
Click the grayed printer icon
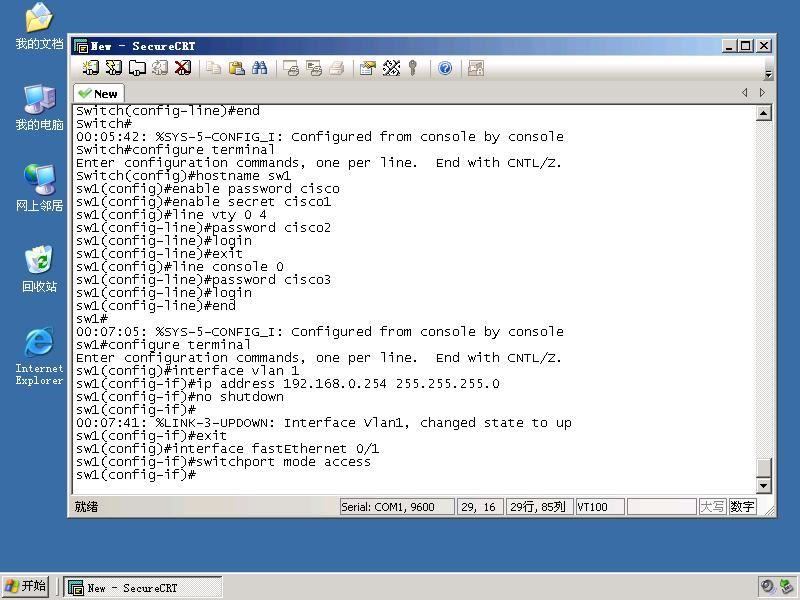337,68
